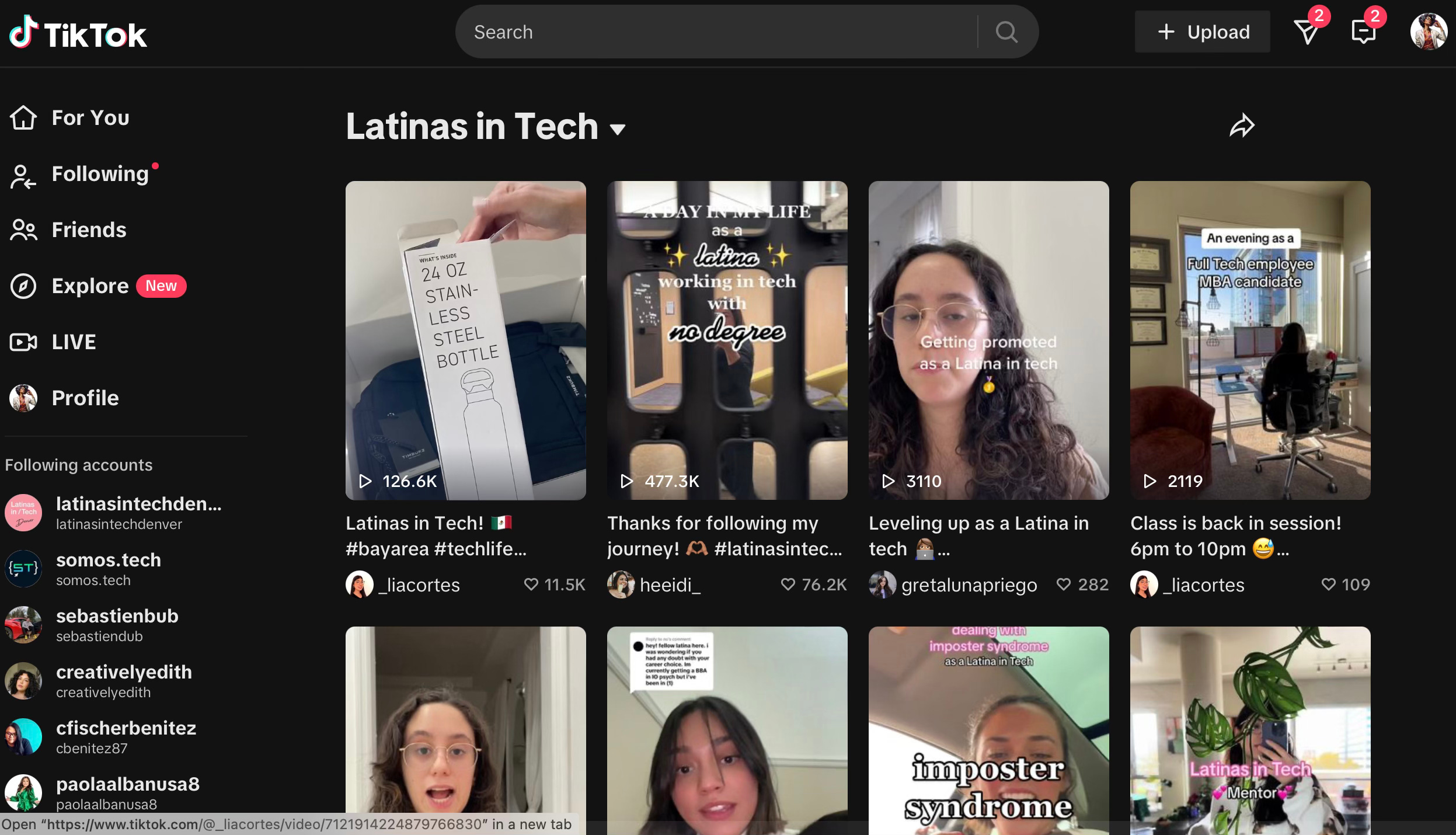Open the Profile page
This screenshot has width=1456, height=835.
85,398
